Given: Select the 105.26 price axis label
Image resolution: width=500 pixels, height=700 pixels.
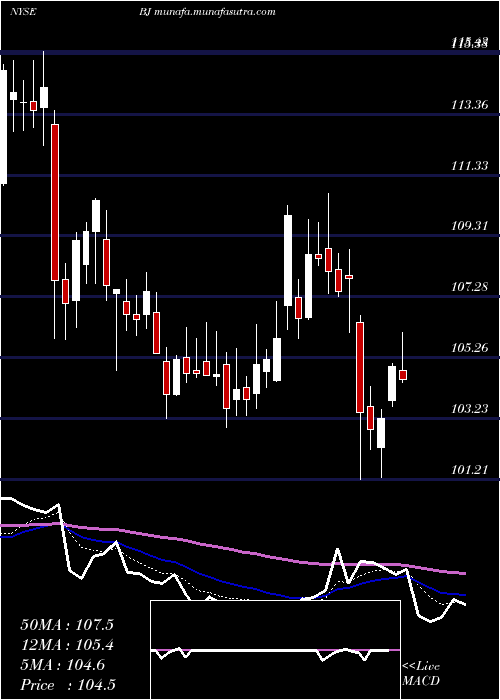Looking at the screenshot, I should [470, 348].
